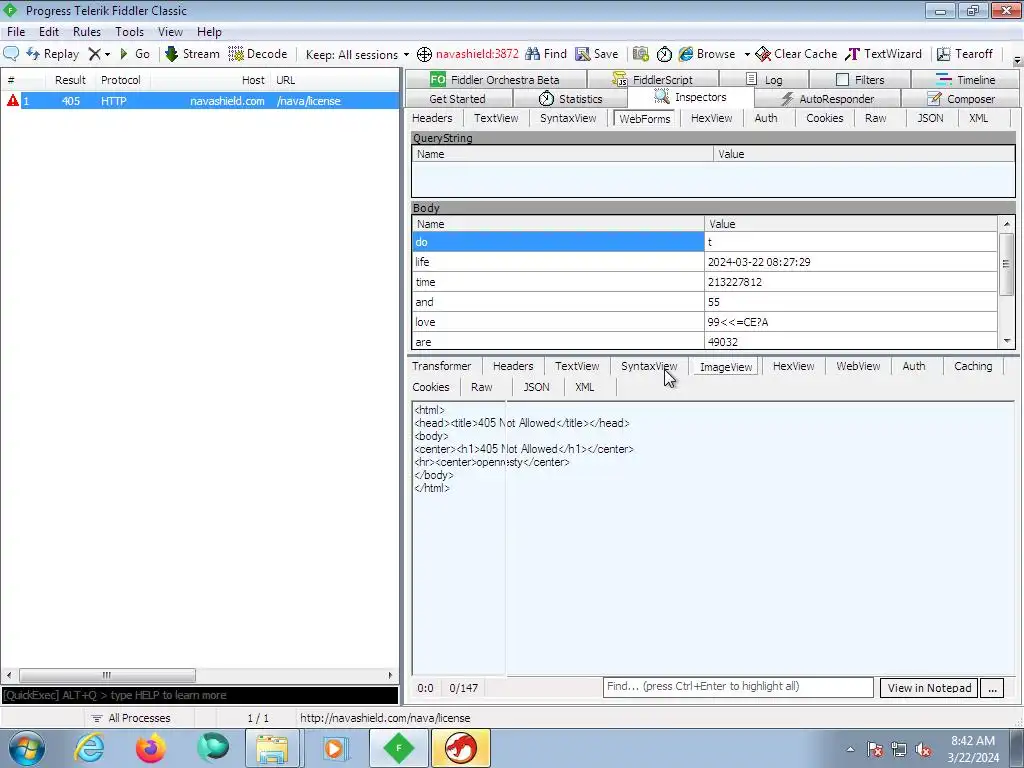Open the Rules menu
The height and width of the screenshot is (768, 1024).
(x=87, y=31)
